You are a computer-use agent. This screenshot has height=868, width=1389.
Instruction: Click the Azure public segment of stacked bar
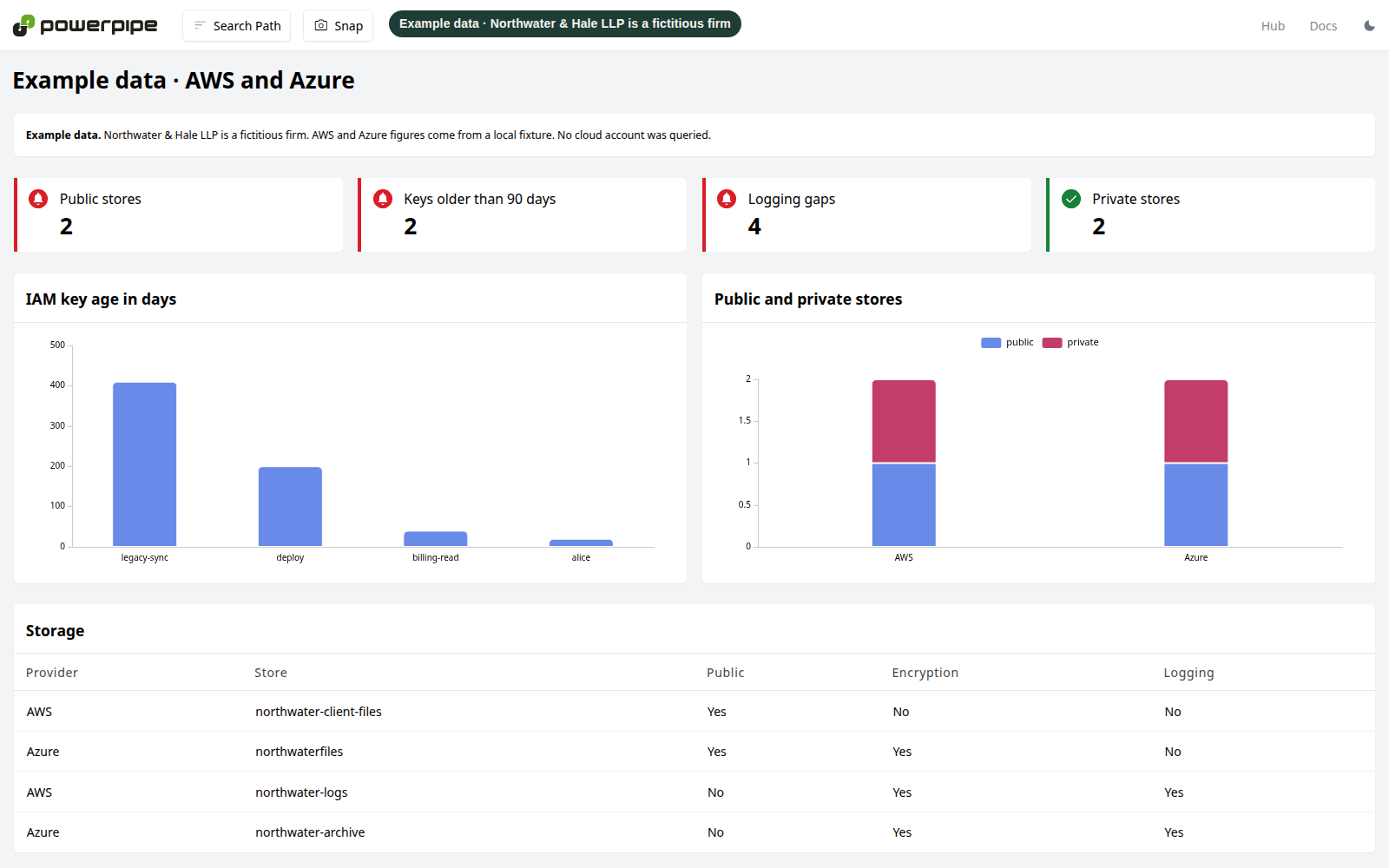pos(1196,505)
